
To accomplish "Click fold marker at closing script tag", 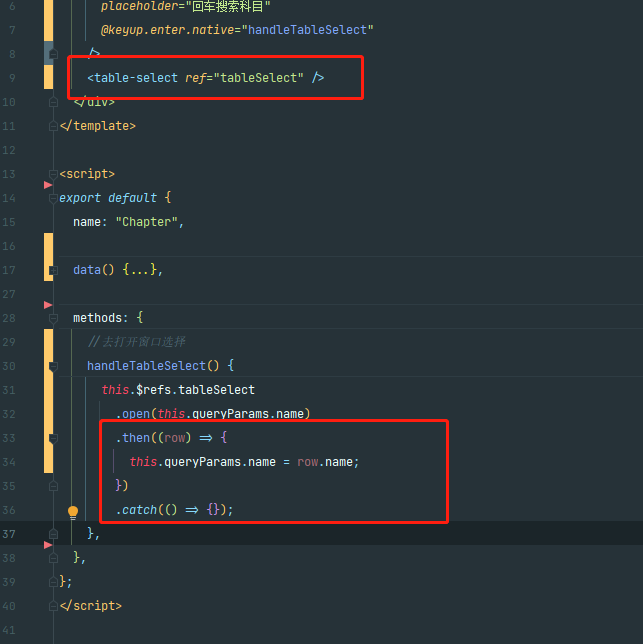I will [x=53, y=606].
